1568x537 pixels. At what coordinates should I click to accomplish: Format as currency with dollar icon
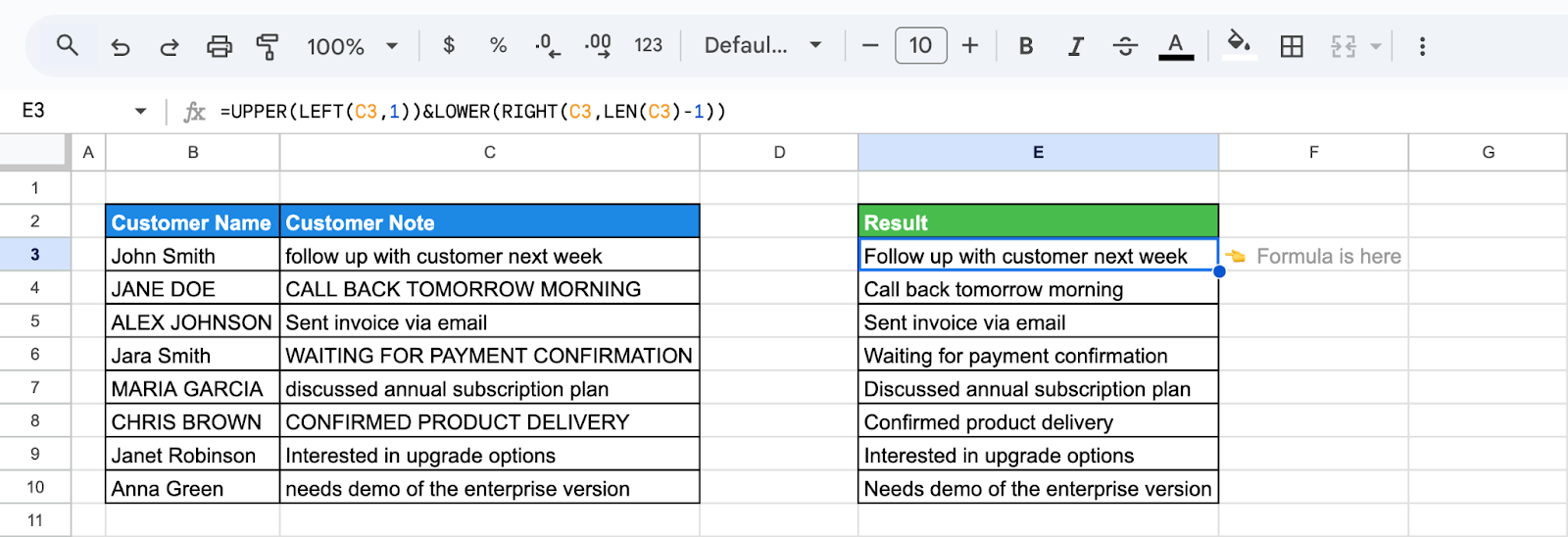click(449, 45)
